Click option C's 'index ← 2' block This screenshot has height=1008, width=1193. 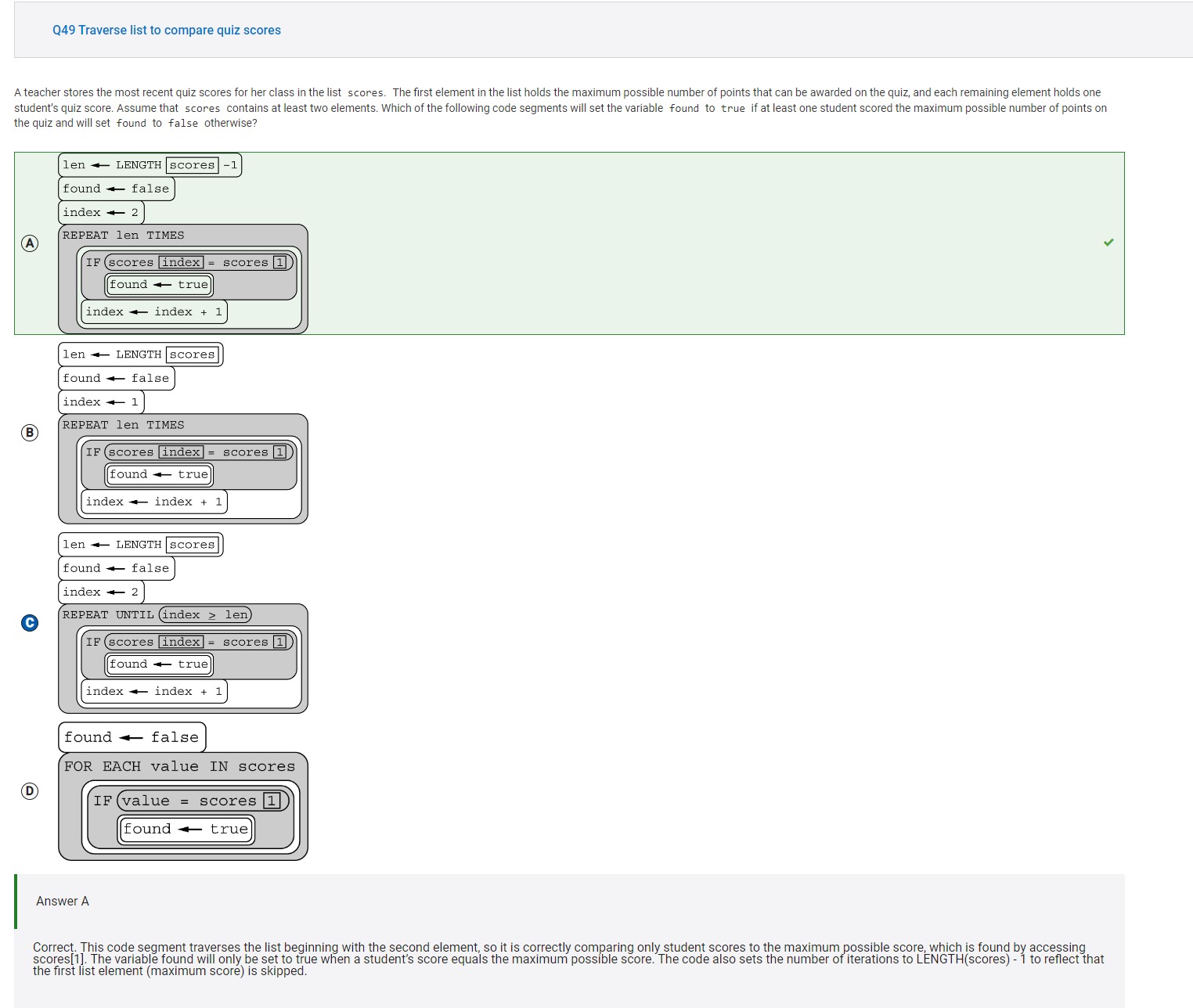101,592
